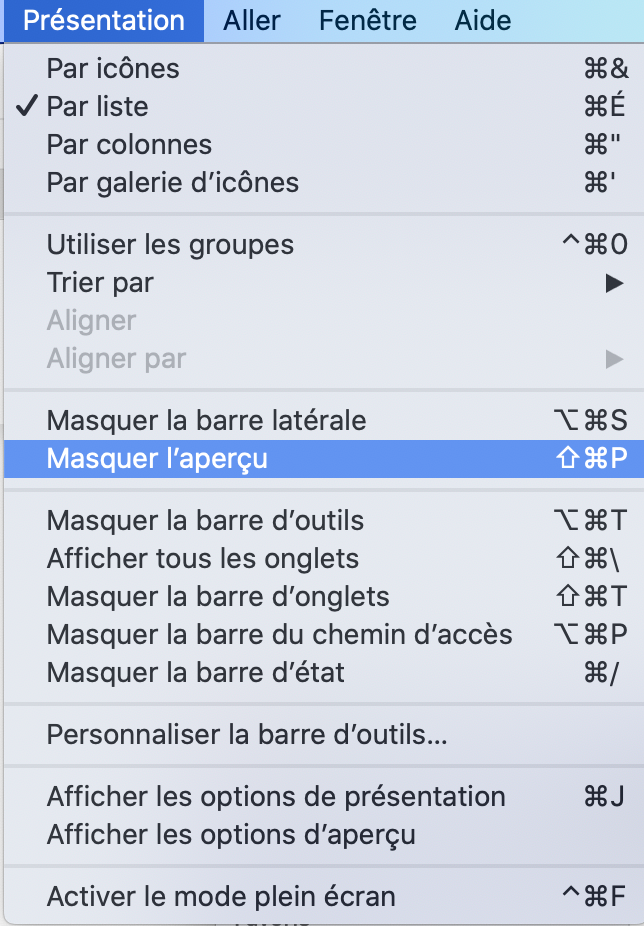644x926 pixels.
Task: Click the arrow next to Trier par
Action: pyautogui.click(x=614, y=283)
